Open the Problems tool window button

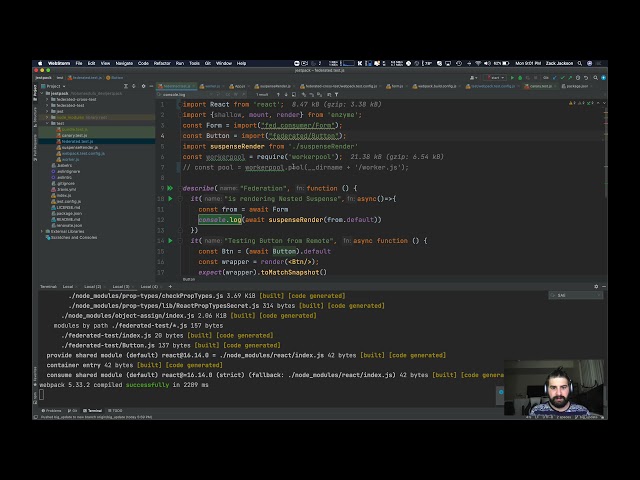pyautogui.click(x=51, y=411)
